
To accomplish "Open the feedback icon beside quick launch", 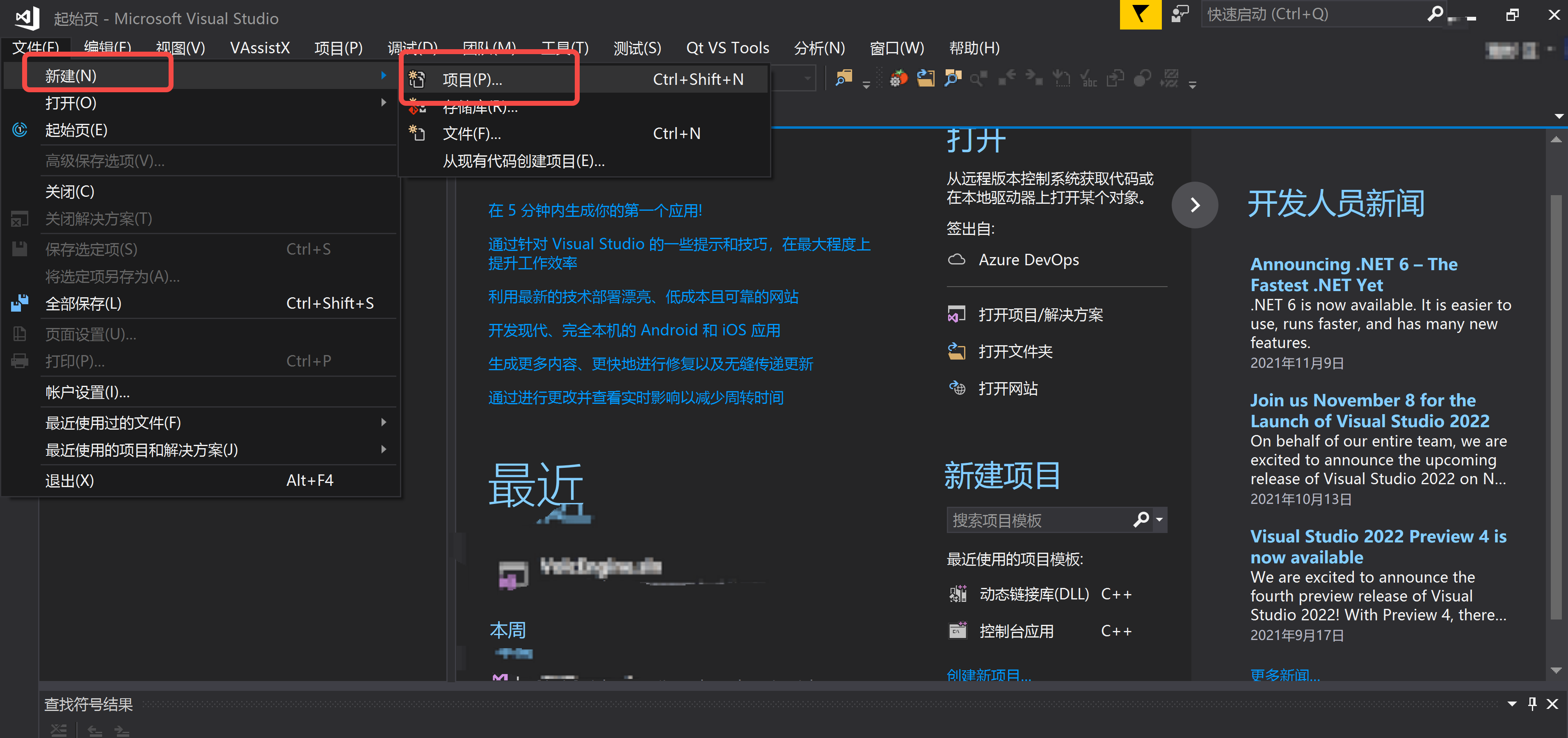I will pyautogui.click(x=1179, y=14).
